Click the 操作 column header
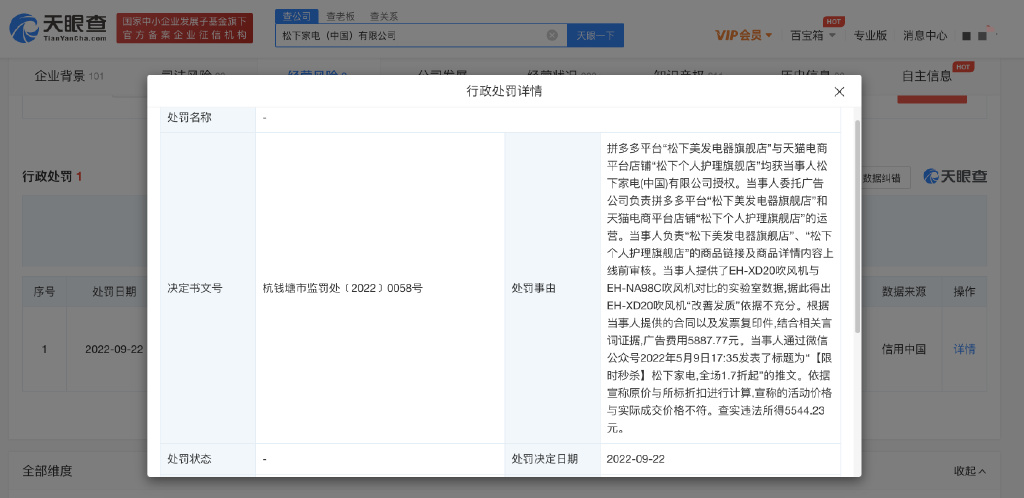Image resolution: width=1024 pixels, height=498 pixels. 964,292
